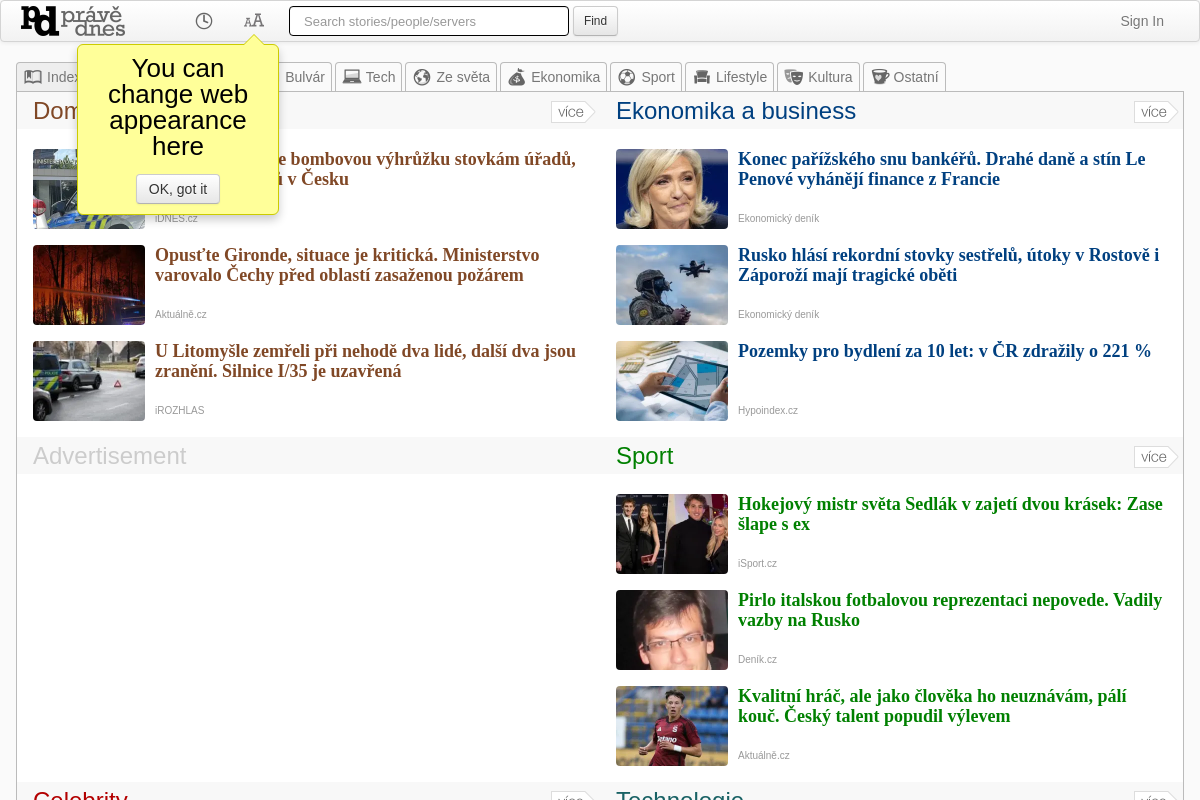Click the globe icon on Ze světa tab

coord(422,77)
